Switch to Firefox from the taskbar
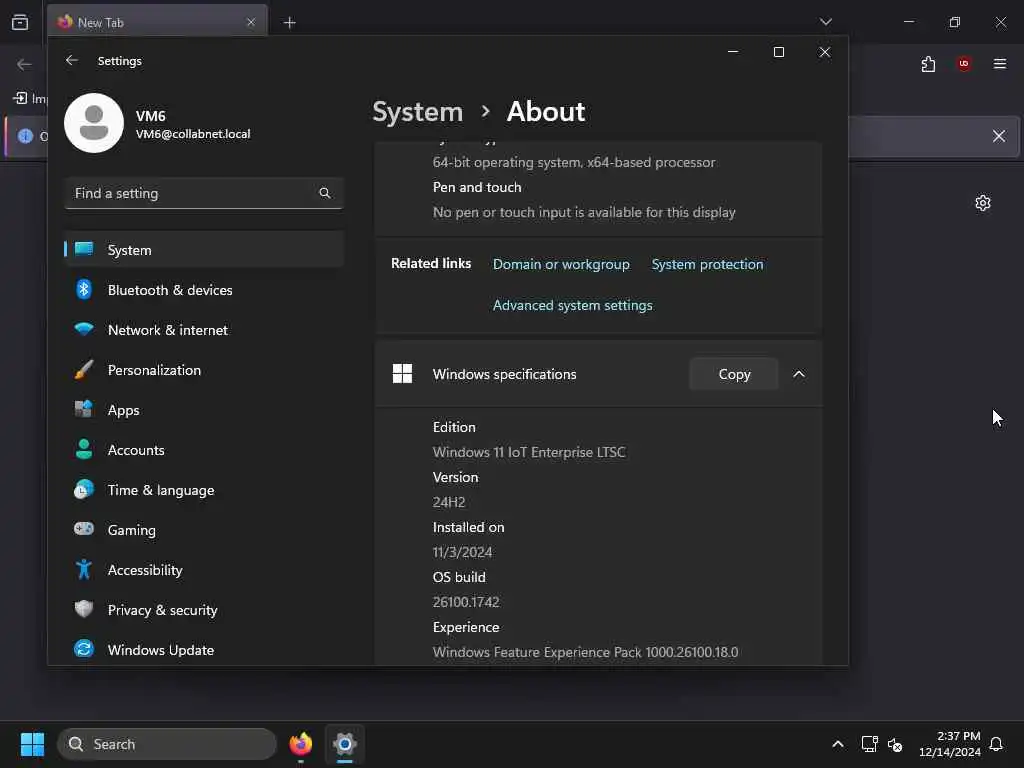The image size is (1024, 768). [300, 744]
